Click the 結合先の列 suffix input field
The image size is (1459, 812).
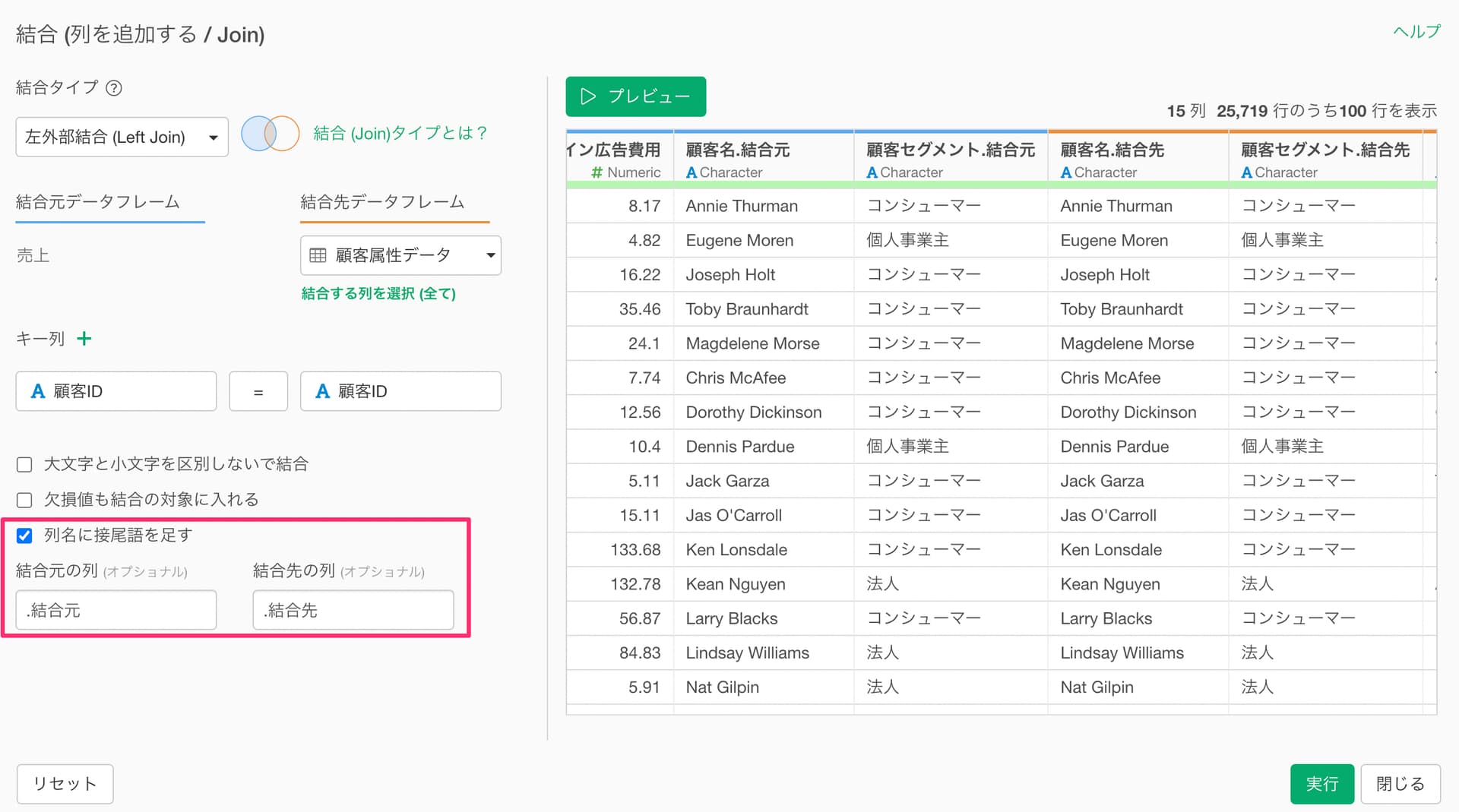(353, 610)
